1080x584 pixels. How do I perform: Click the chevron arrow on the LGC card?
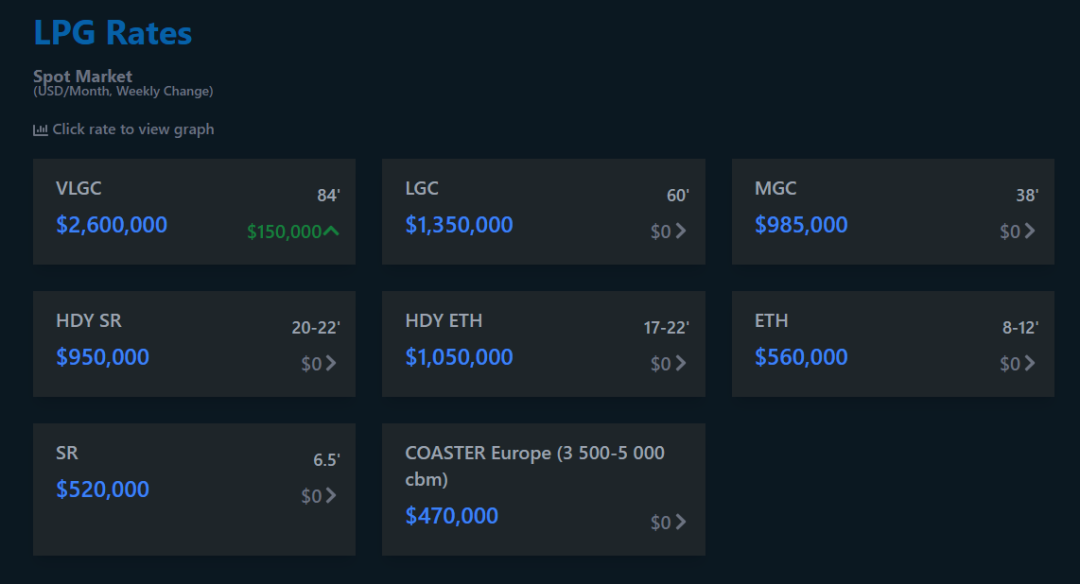681,231
